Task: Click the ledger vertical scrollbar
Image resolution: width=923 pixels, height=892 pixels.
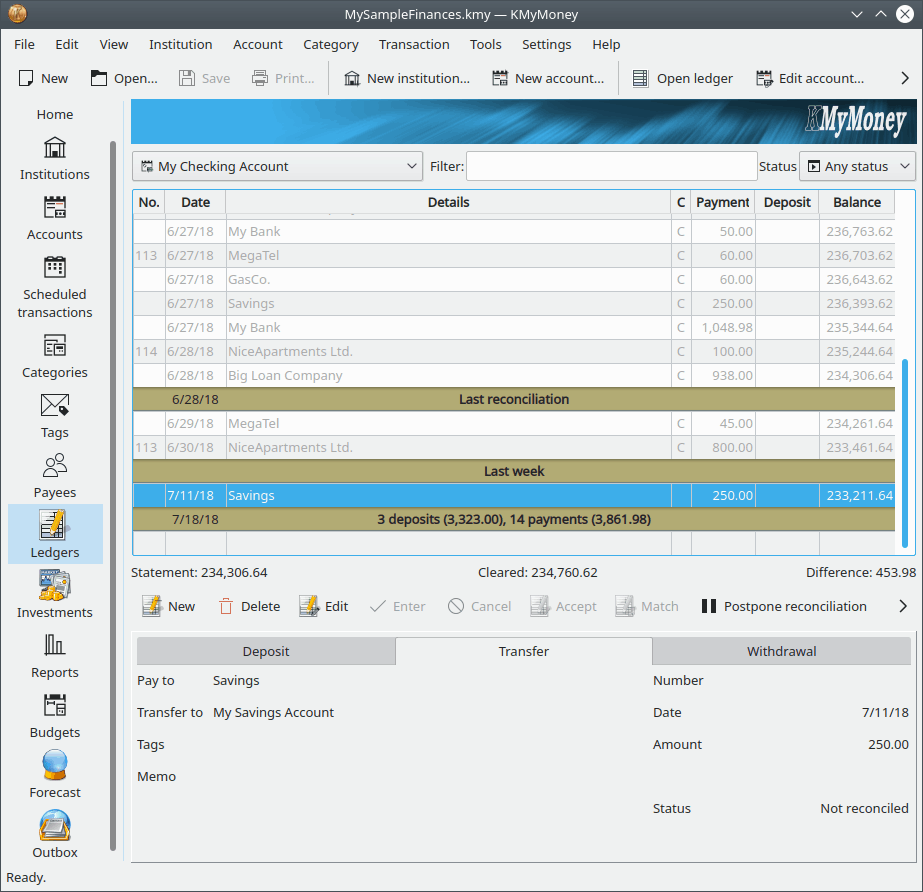Action: 906,452
